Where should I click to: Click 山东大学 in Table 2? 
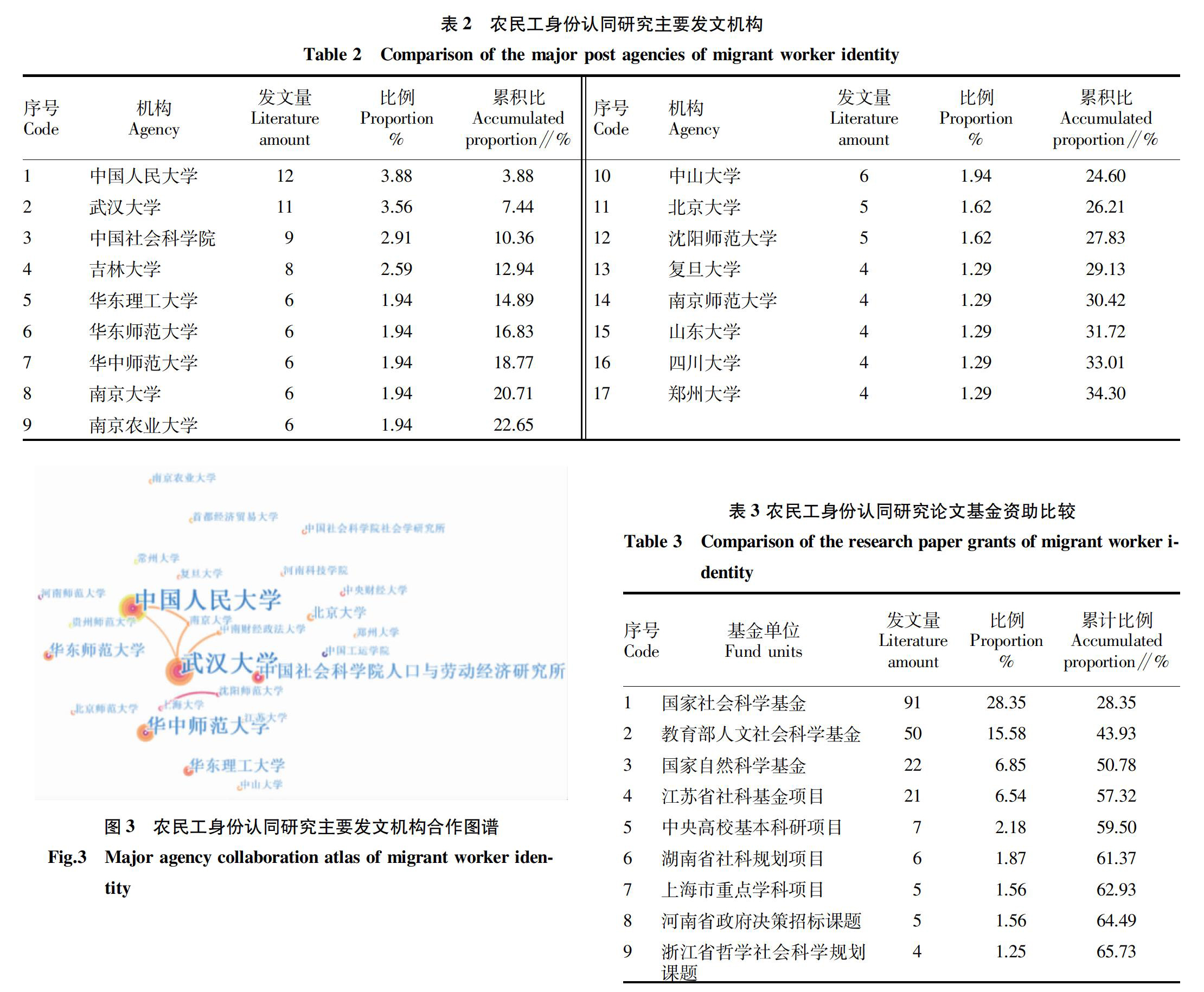(x=705, y=331)
